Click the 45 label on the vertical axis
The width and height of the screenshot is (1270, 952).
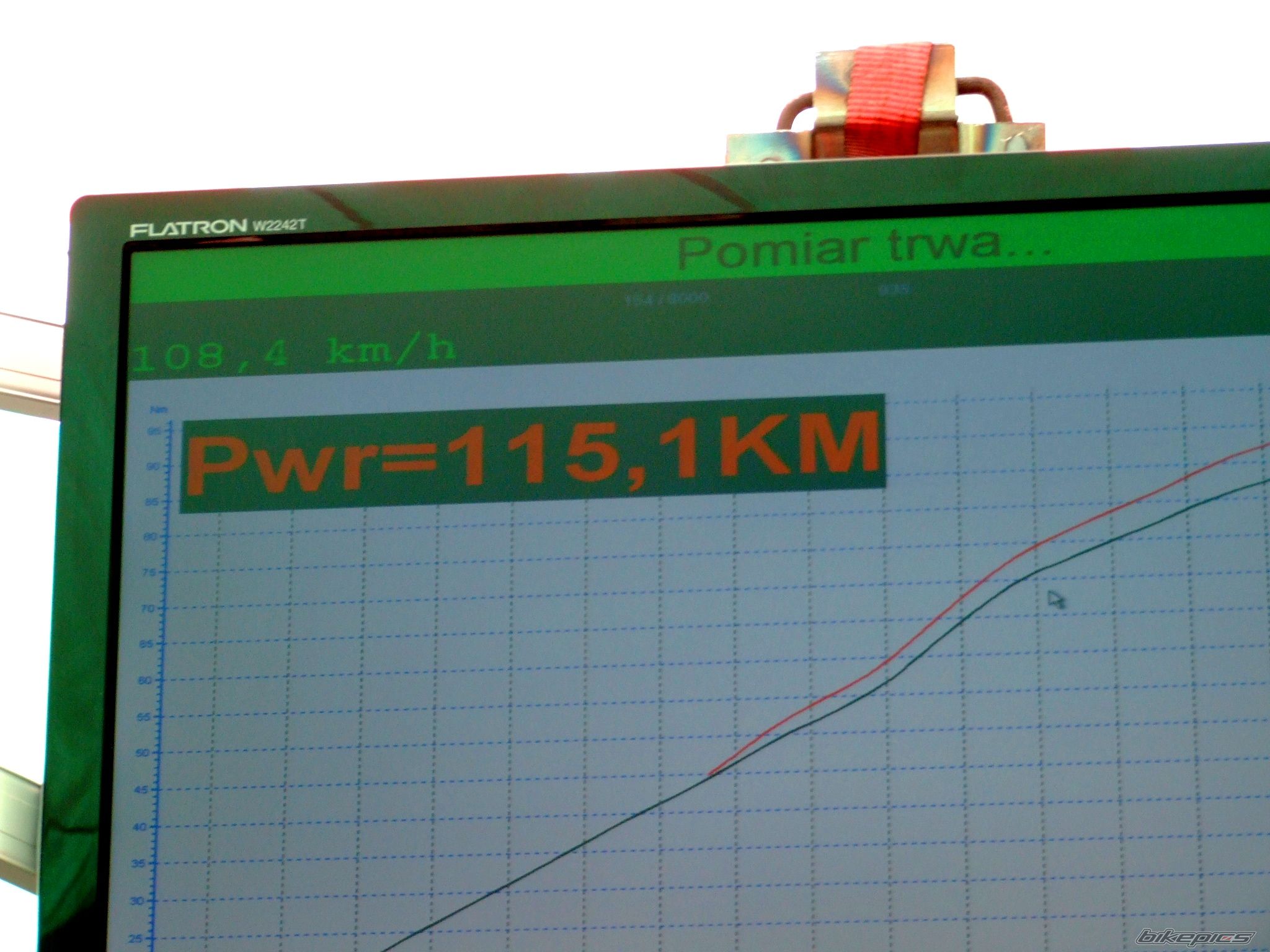(141, 790)
